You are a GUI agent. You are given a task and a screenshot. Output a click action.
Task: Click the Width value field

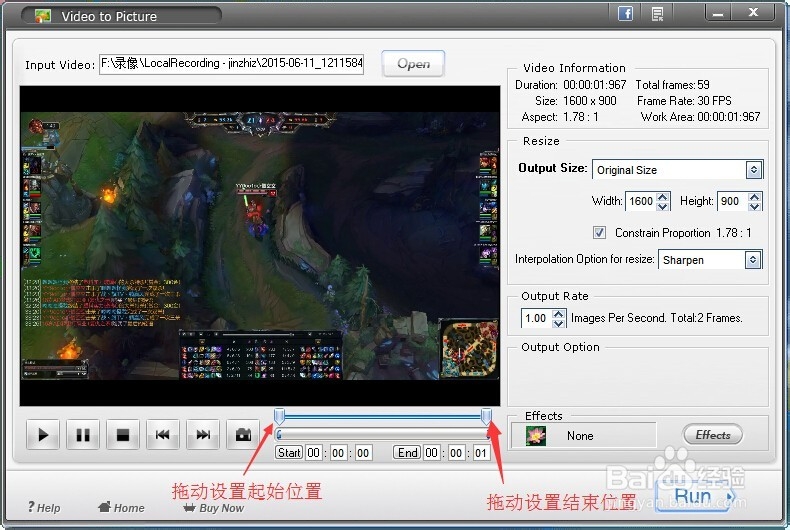tap(641, 201)
